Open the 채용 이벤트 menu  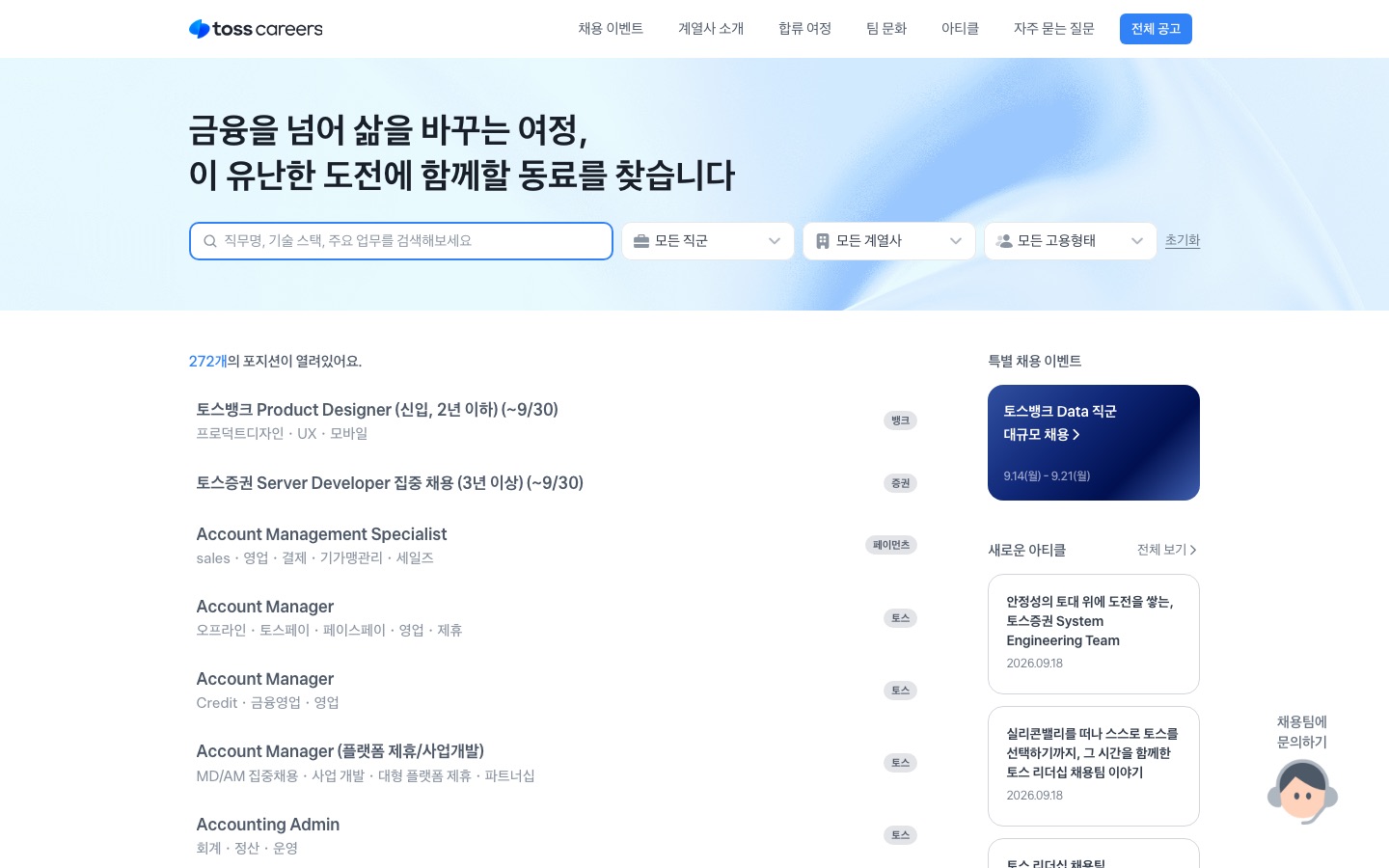pos(611,29)
